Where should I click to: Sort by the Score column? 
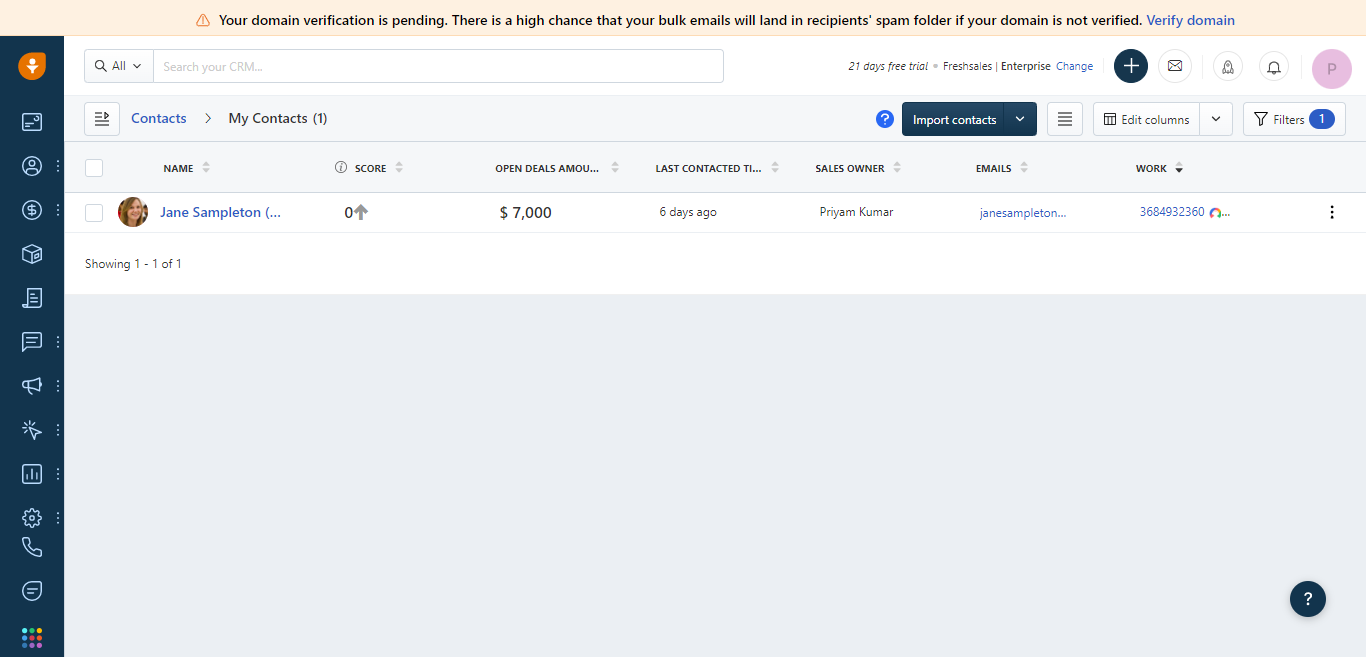[x=399, y=168]
